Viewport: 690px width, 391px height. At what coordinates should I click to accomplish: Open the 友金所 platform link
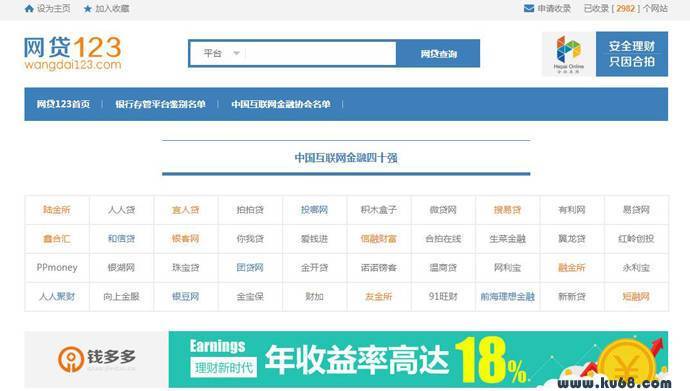pos(378,296)
